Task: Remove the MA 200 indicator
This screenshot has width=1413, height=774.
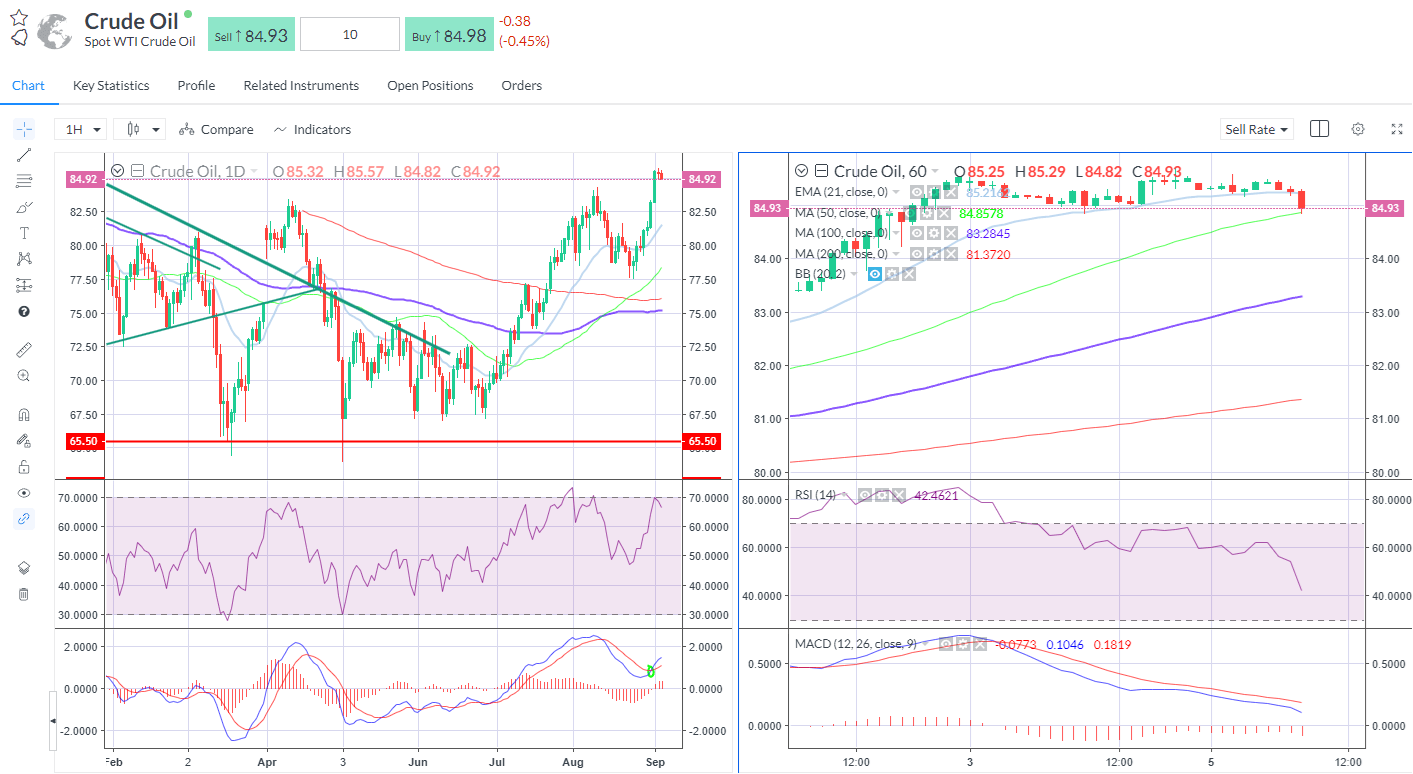Action: [x=951, y=254]
